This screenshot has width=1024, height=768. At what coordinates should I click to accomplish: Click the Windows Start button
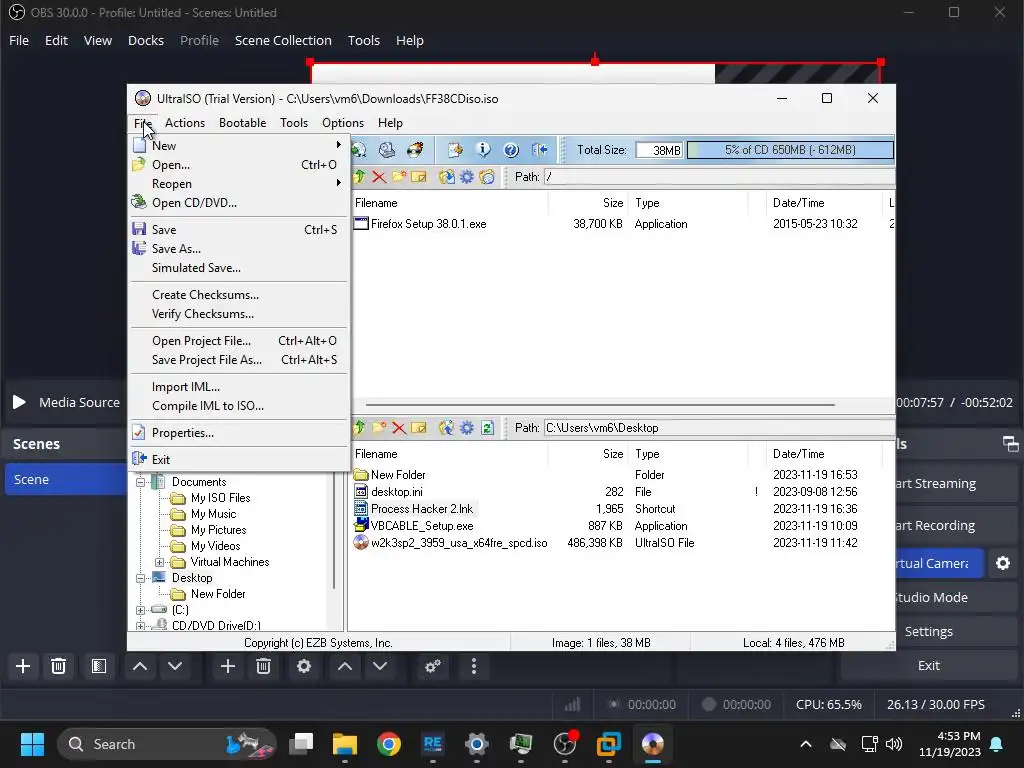[x=32, y=744]
